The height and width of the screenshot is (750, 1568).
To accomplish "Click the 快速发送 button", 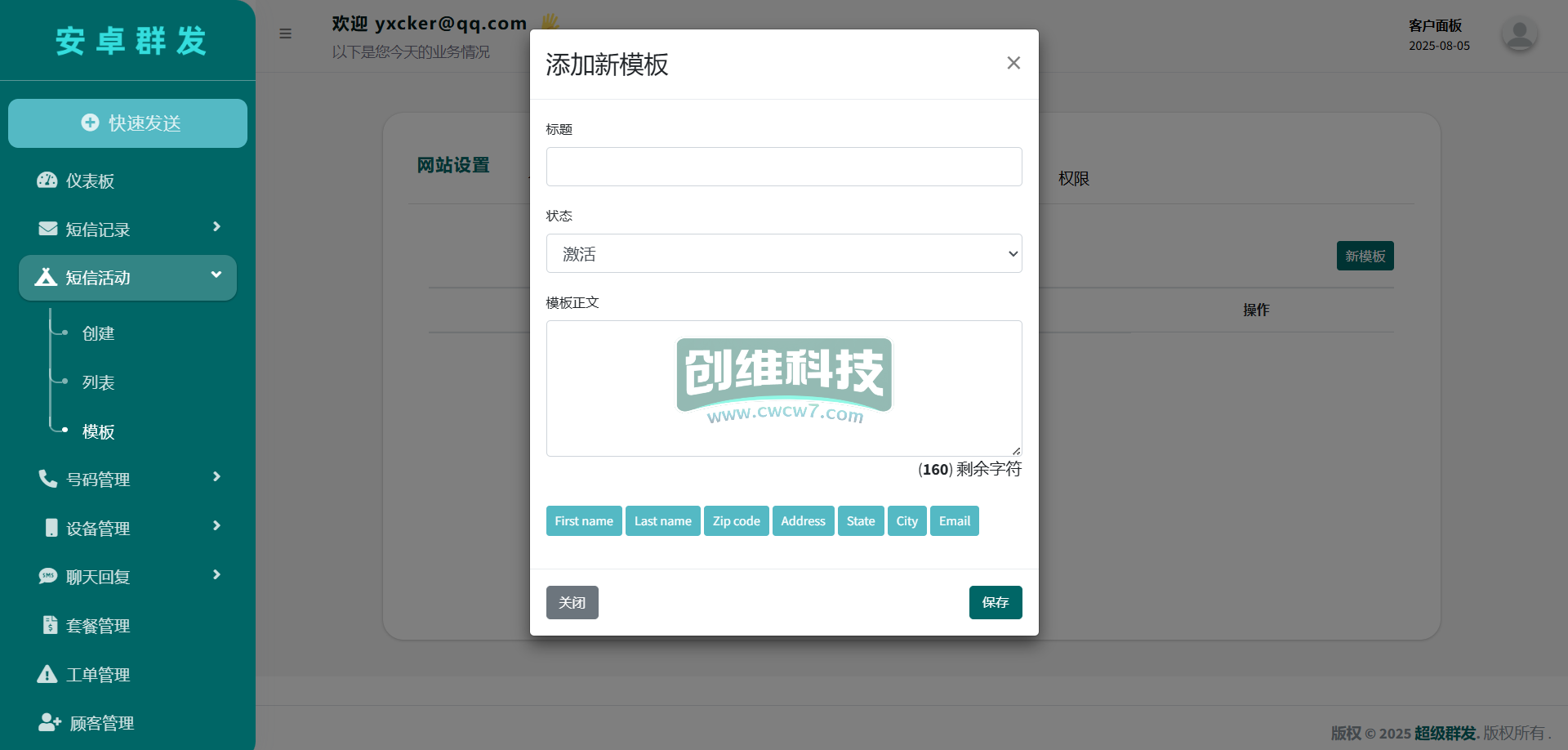I will (127, 123).
